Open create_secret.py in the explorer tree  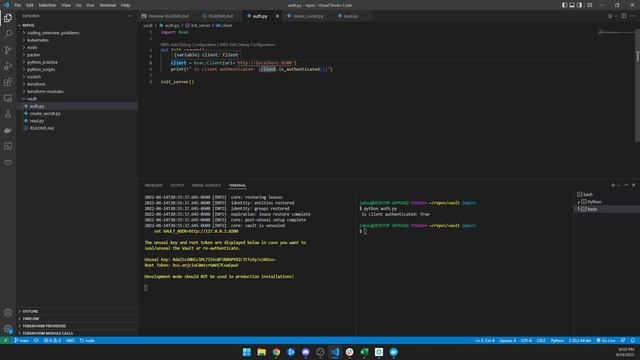(x=45, y=113)
